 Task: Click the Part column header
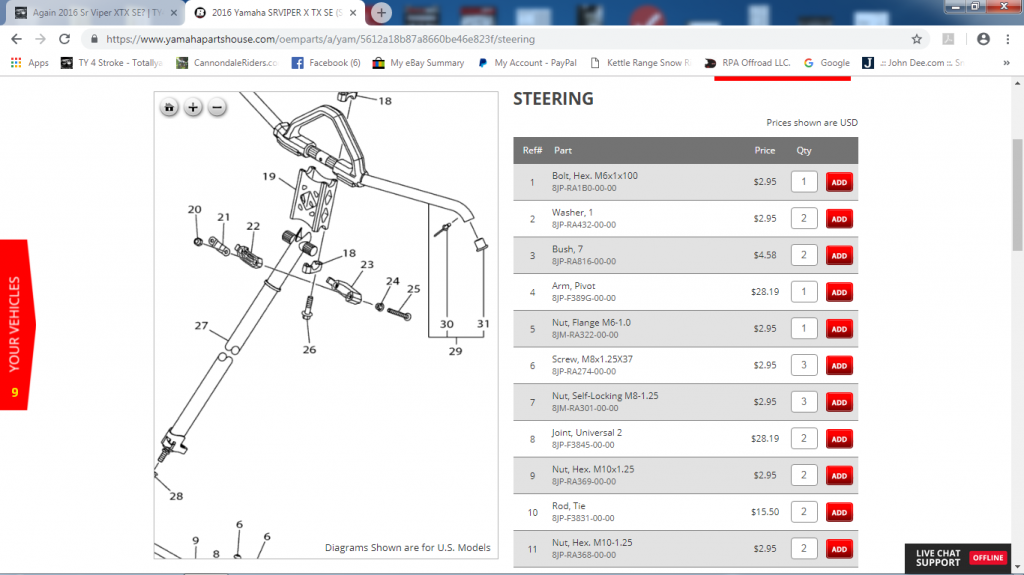click(563, 150)
